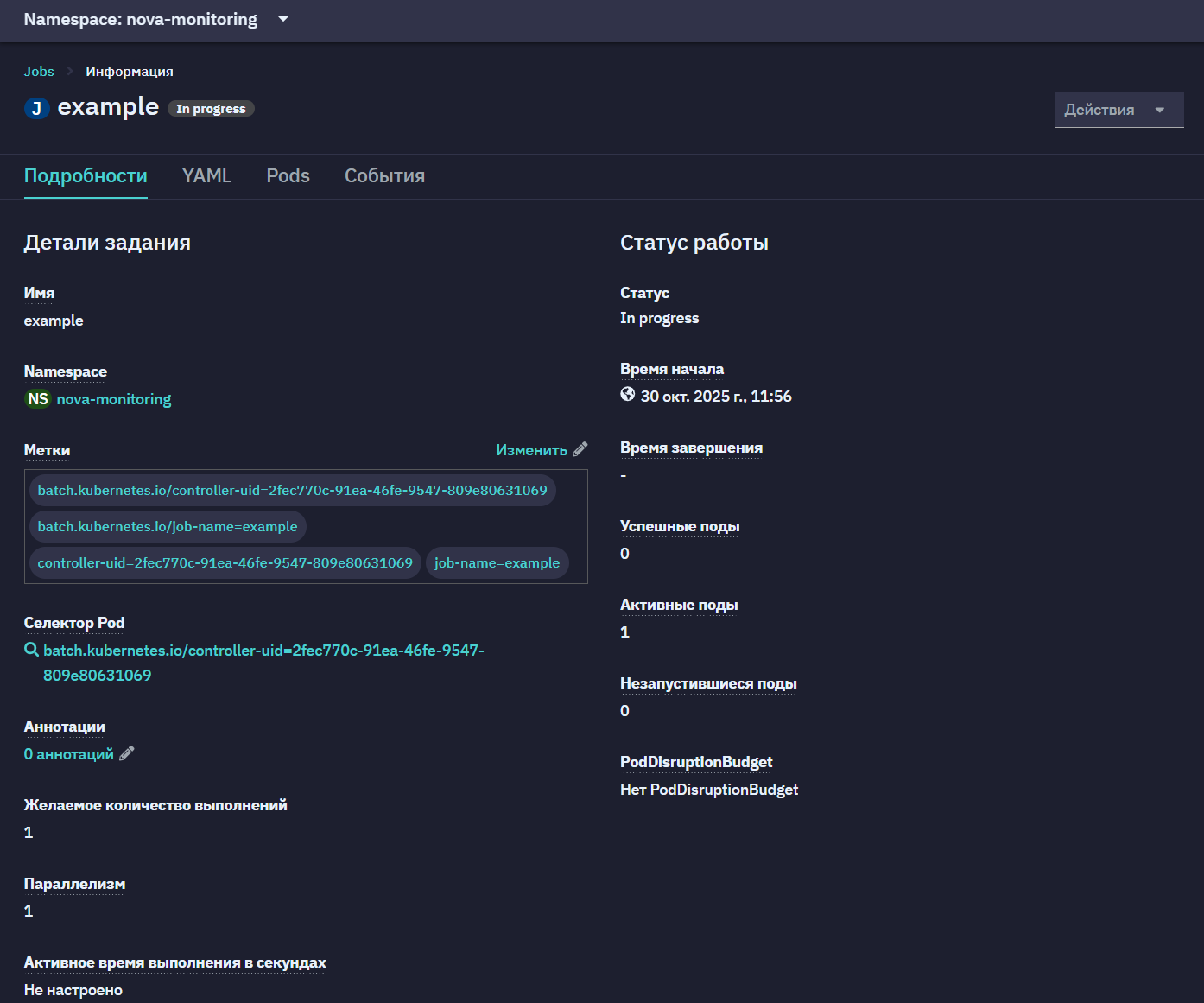The image size is (1204, 1003).
Task: Open the 0 аннотаций link
Action: click(x=69, y=754)
